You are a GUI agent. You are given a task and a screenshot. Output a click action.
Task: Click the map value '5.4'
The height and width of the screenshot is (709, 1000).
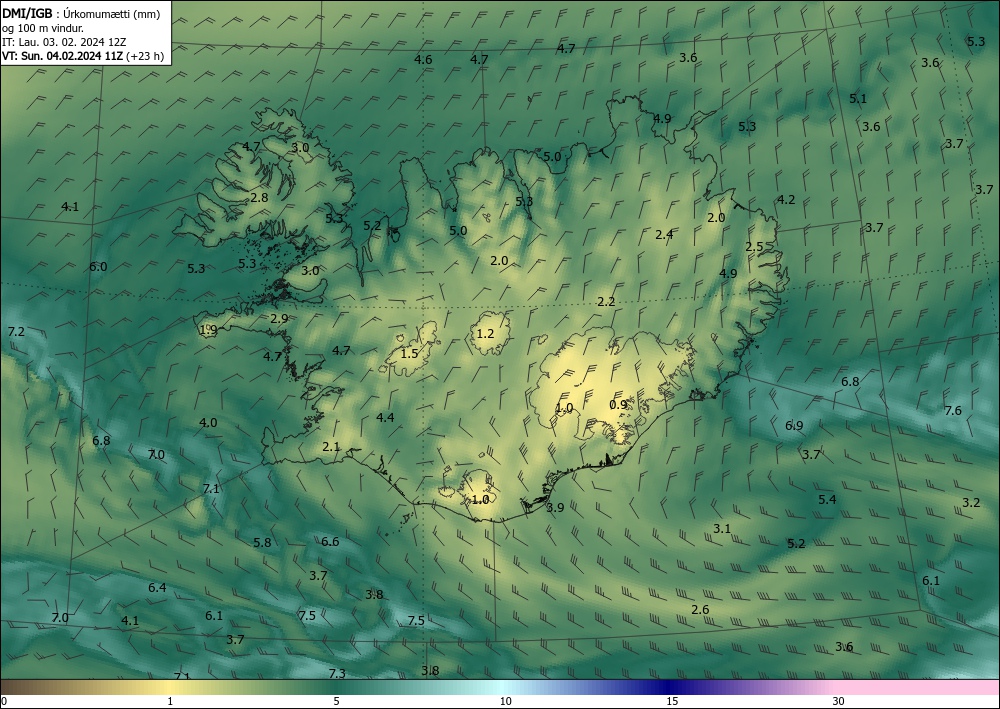(827, 500)
